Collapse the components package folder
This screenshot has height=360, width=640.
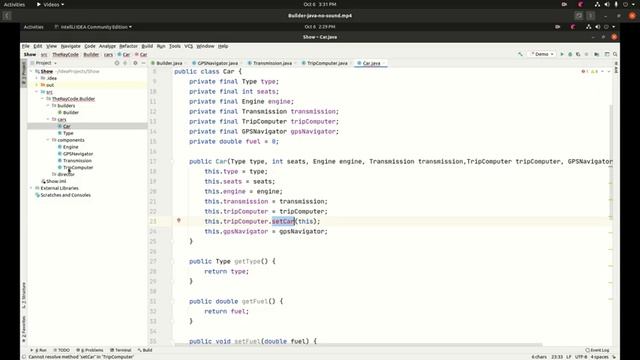point(48,140)
